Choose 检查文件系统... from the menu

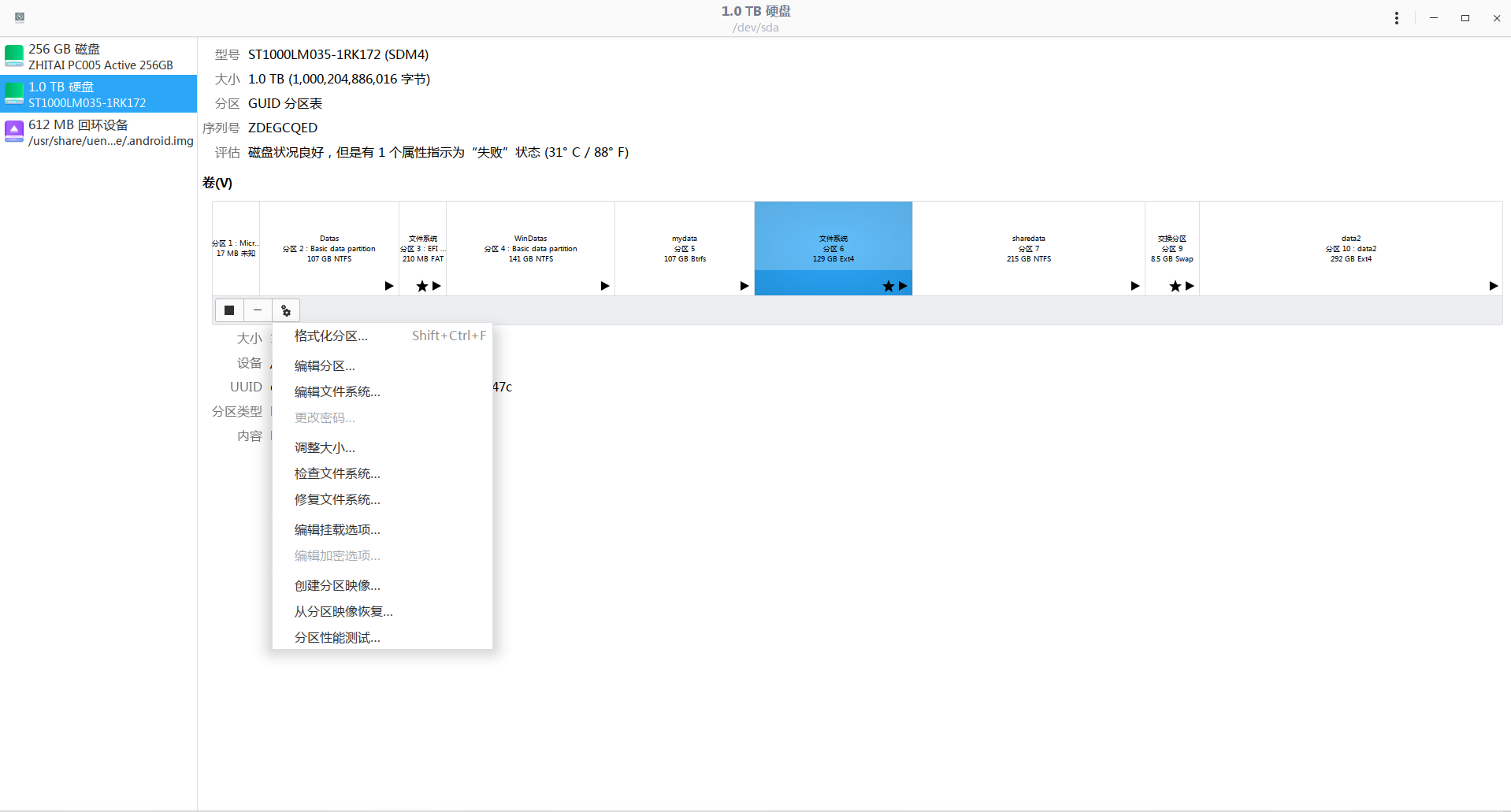coord(382,474)
